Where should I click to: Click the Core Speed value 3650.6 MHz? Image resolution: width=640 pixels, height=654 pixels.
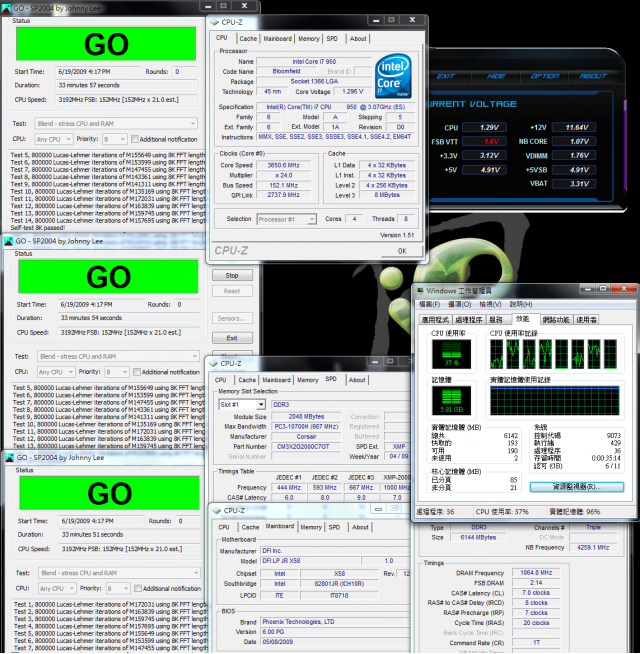284,165
